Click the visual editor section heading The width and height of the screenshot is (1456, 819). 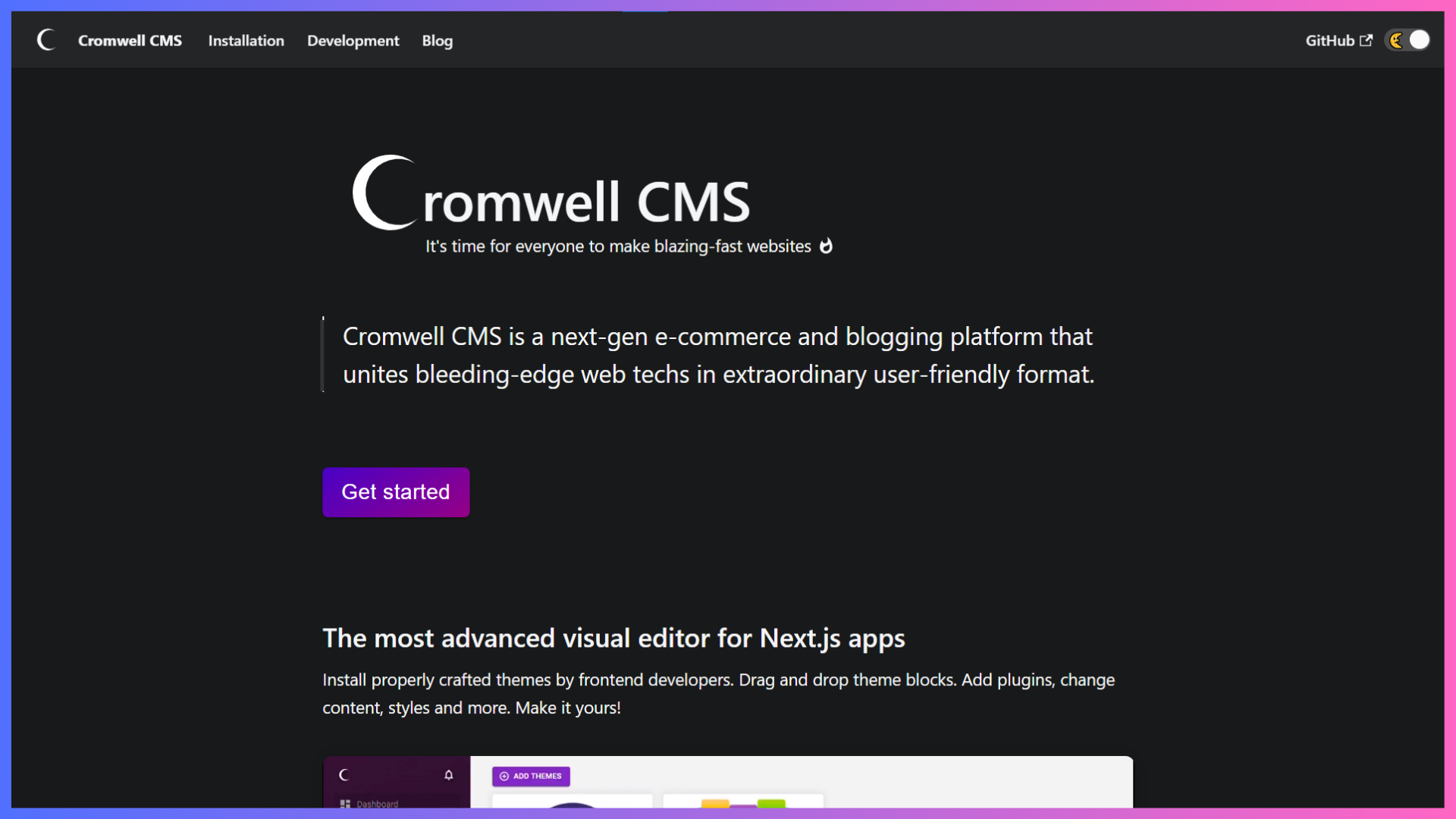coord(613,639)
